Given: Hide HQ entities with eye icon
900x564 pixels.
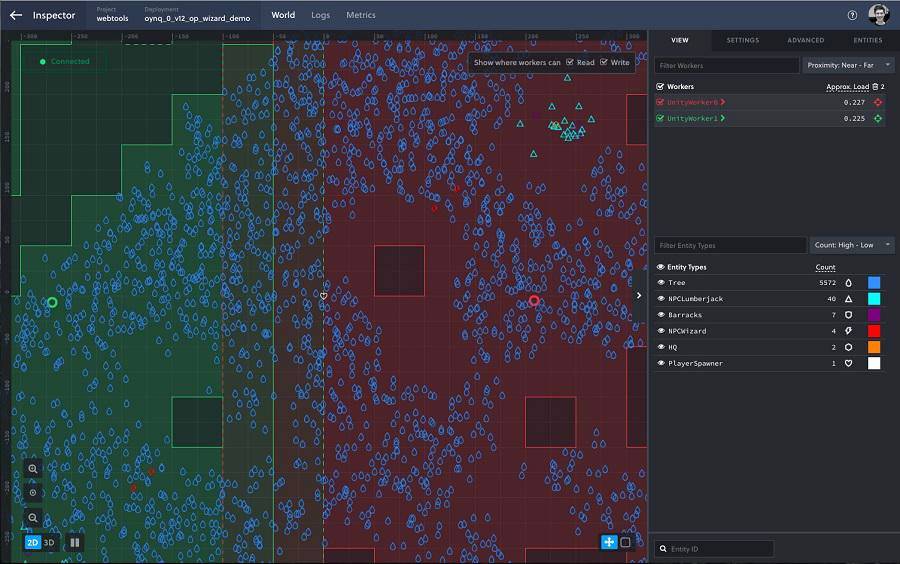Looking at the screenshot, I should (661, 347).
